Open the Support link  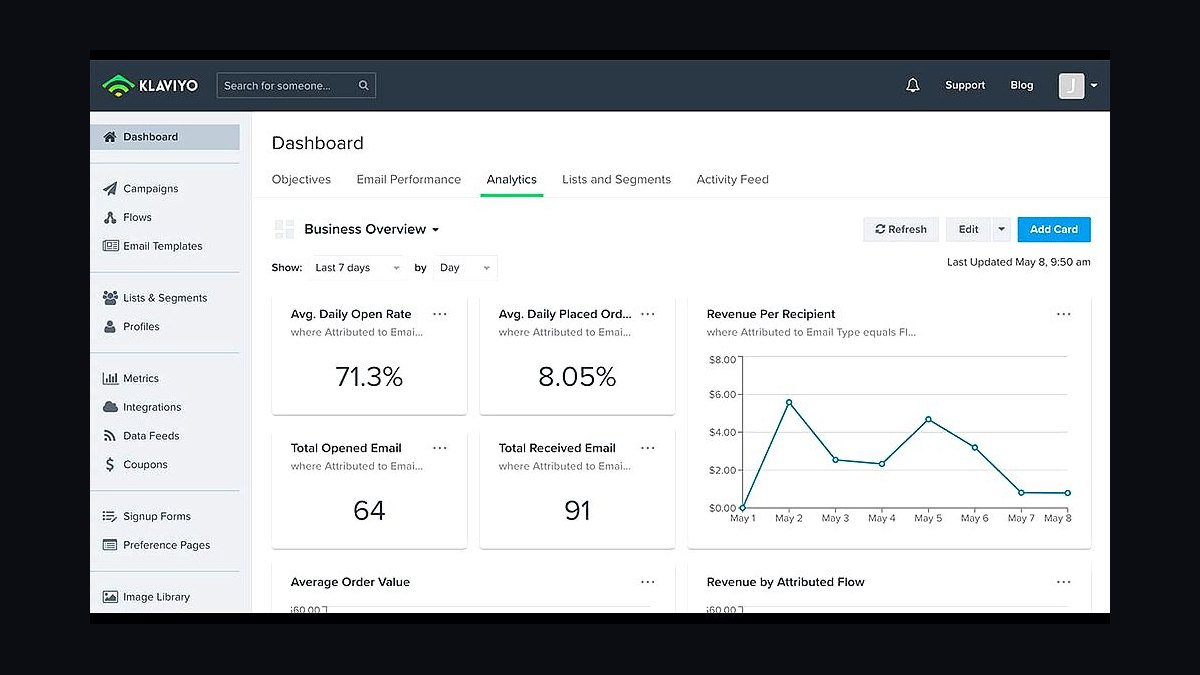pos(965,86)
